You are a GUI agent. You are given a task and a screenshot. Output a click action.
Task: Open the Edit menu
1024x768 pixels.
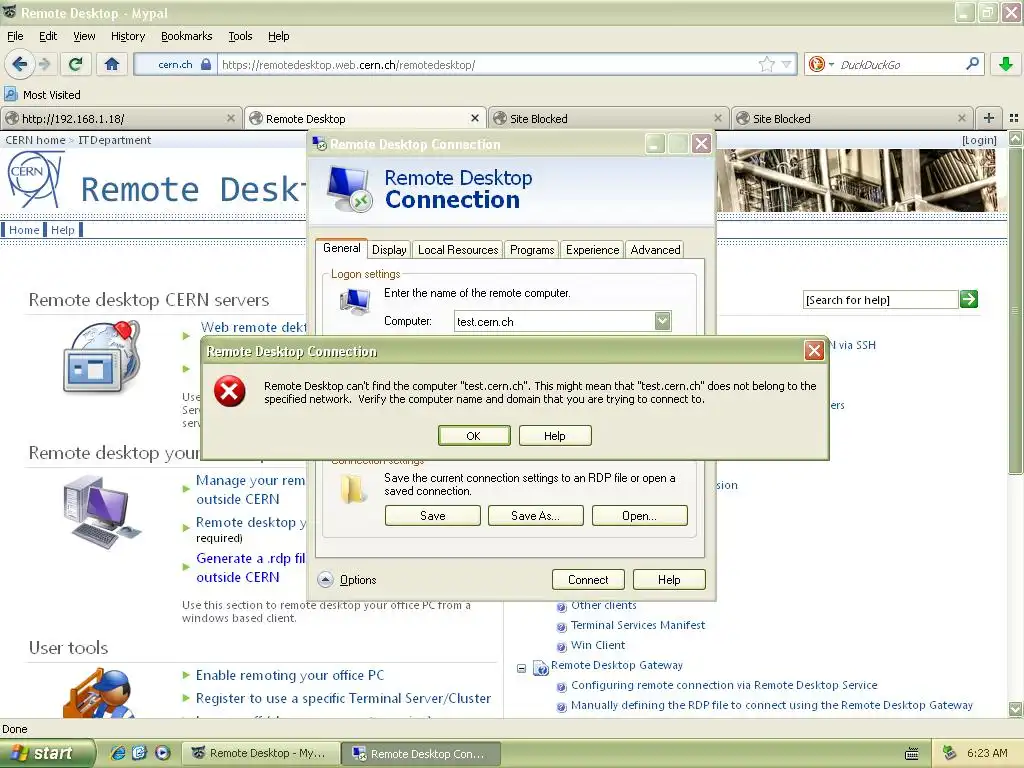click(48, 36)
